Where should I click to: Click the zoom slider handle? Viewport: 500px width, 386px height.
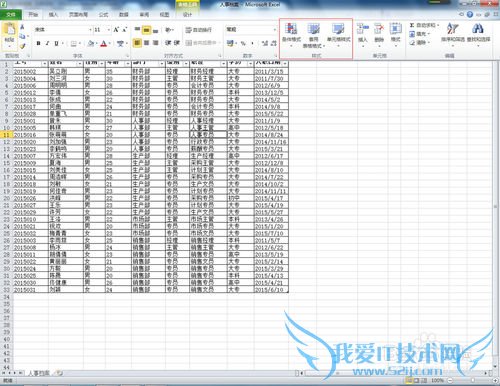[473, 380]
